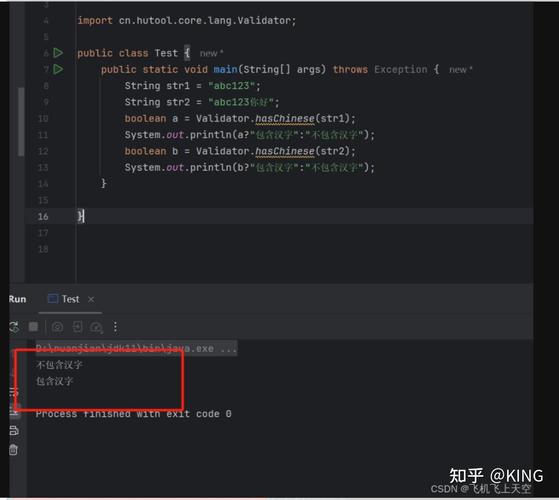Click the exit-arrow icon in Run toolbar
This screenshot has height=500, width=559.
(x=77, y=326)
